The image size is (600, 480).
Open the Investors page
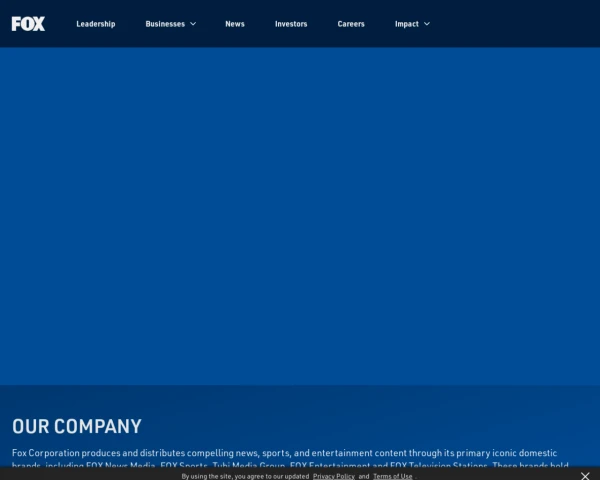pyautogui.click(x=291, y=24)
